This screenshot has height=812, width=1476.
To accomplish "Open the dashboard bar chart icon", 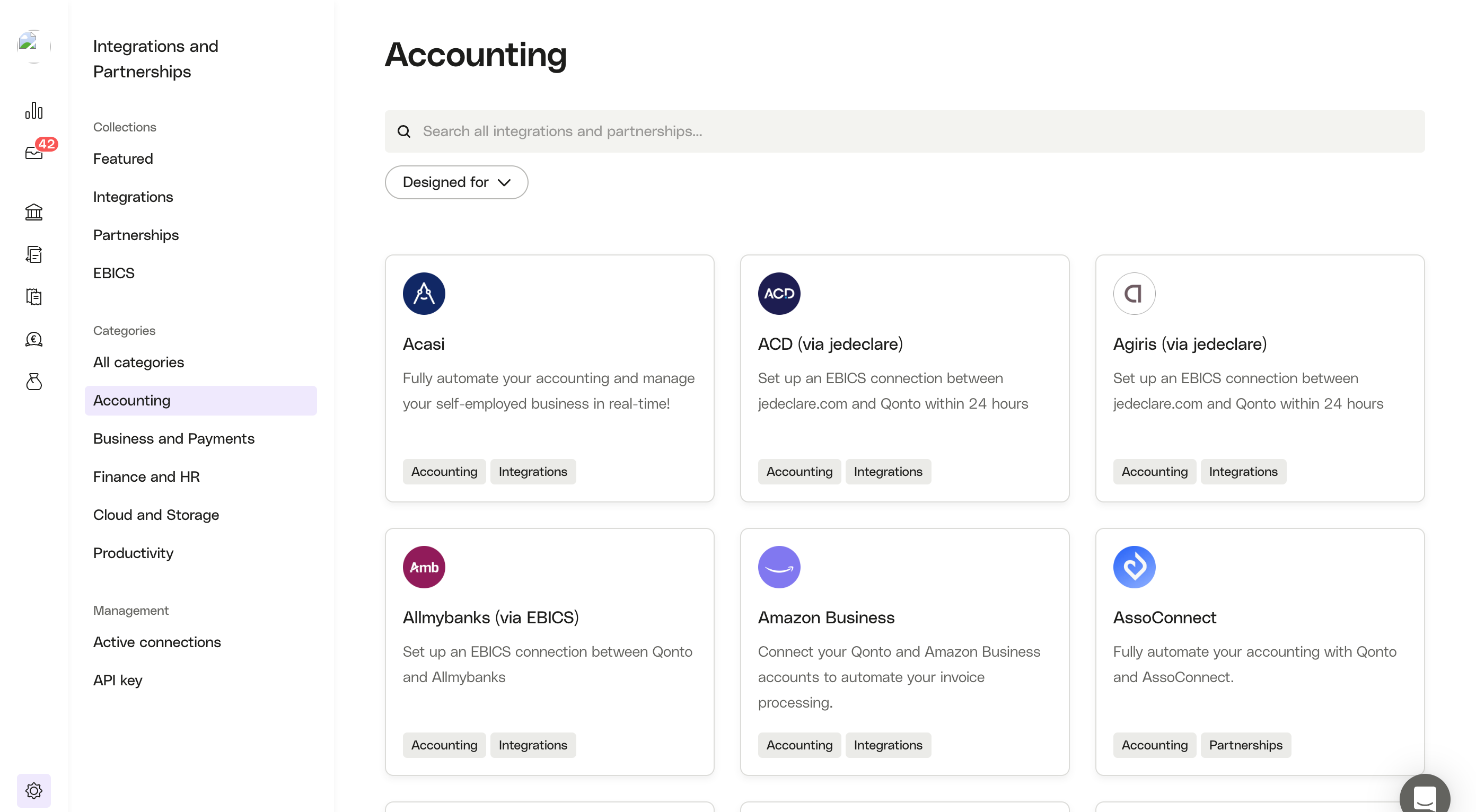I will pyautogui.click(x=34, y=110).
